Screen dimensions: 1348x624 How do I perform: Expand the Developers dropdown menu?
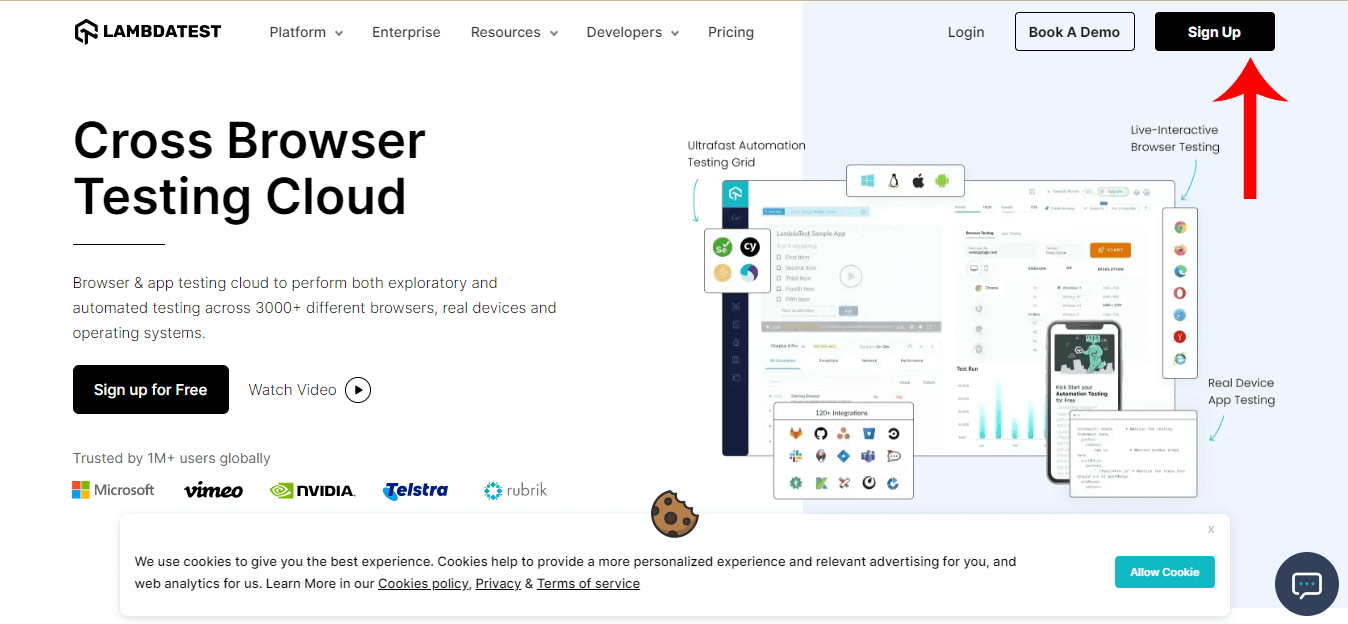633,32
